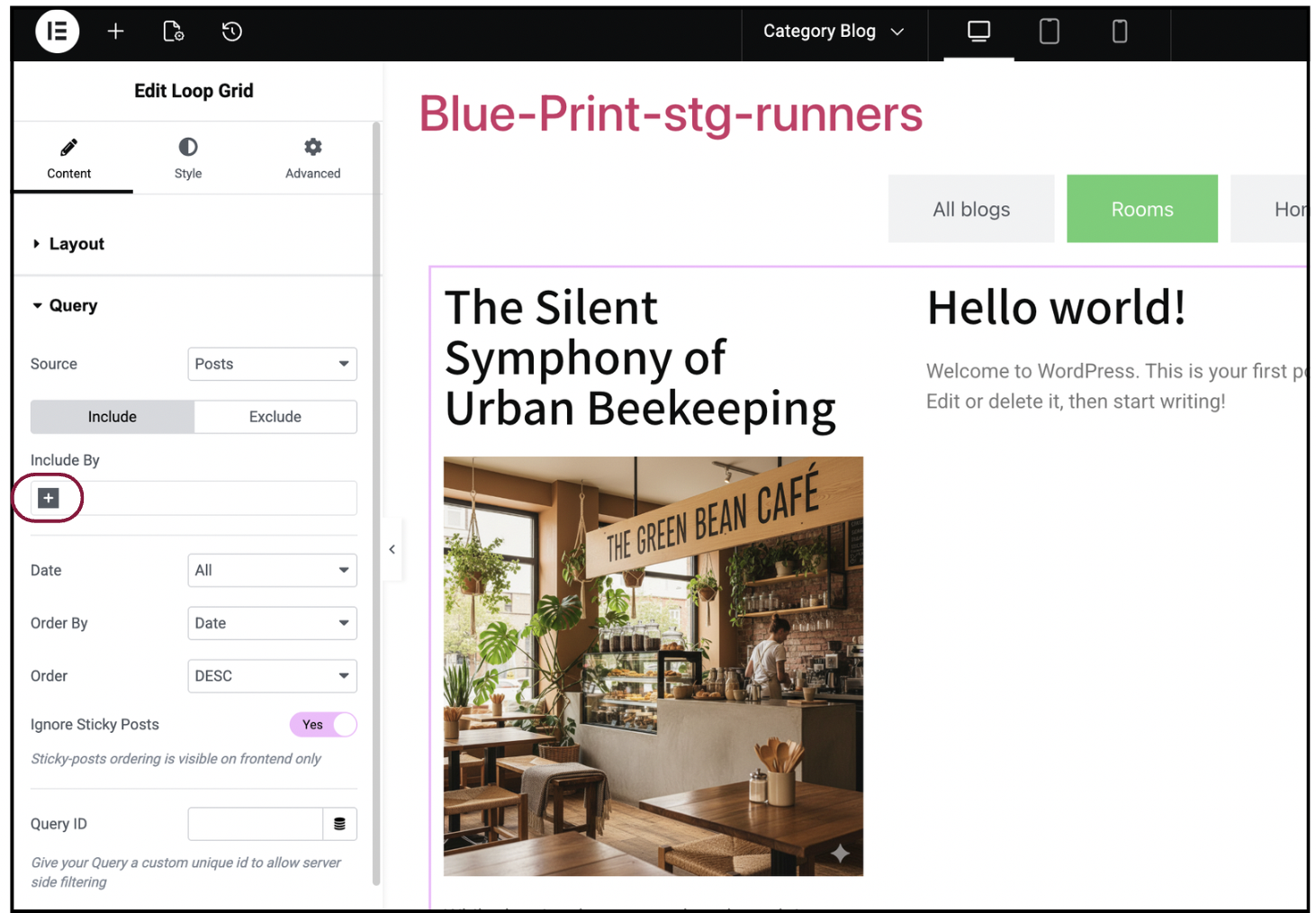
Task: Click the All blogs filter button
Action: (x=970, y=209)
